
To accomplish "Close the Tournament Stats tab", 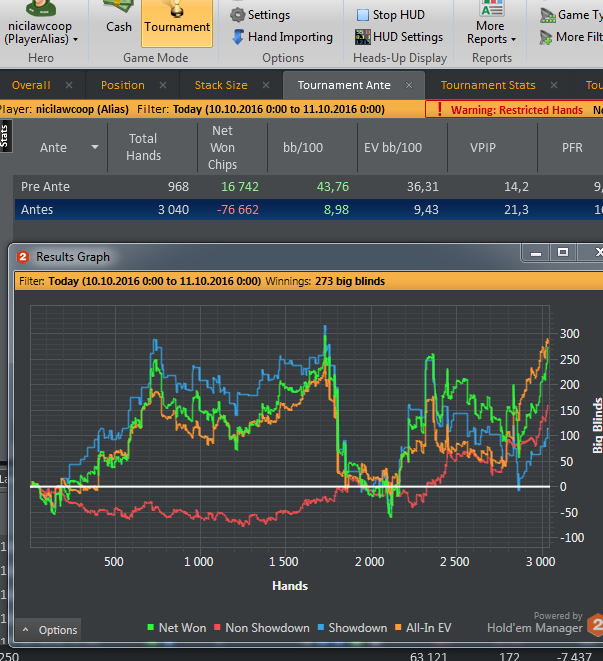I will [554, 85].
